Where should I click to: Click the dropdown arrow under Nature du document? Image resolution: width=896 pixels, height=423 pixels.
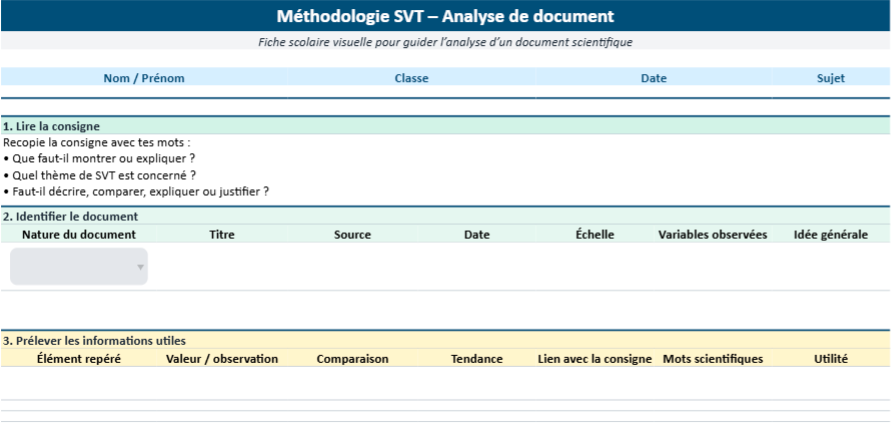pos(140,267)
